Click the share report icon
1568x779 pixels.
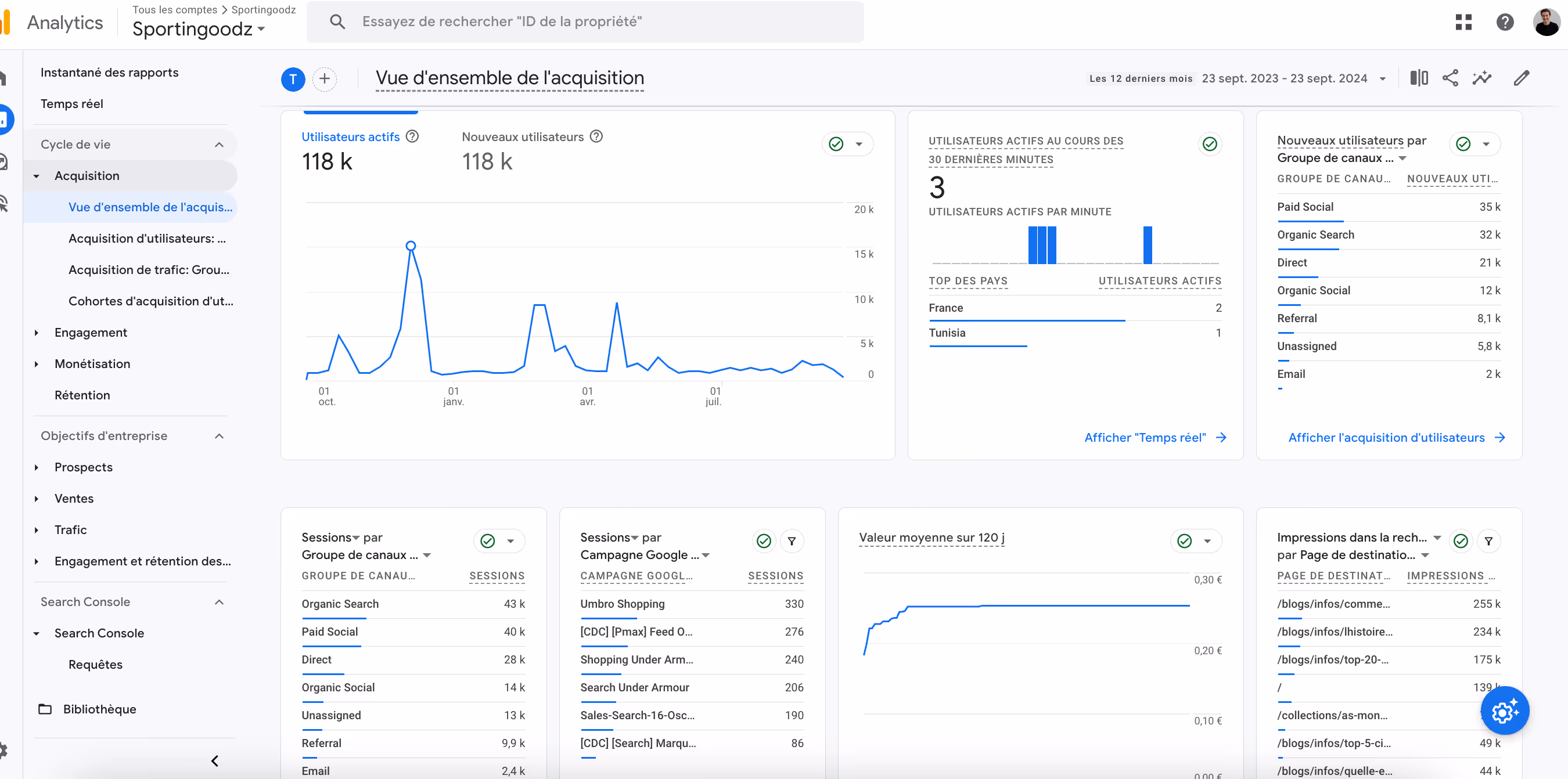1450,78
